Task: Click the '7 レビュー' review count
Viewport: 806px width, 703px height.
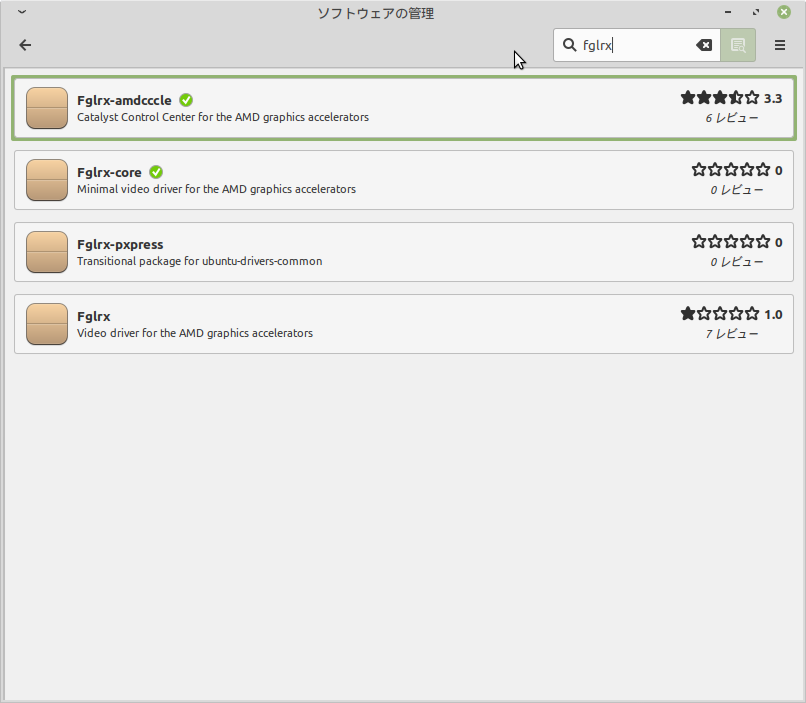Action: 731,334
